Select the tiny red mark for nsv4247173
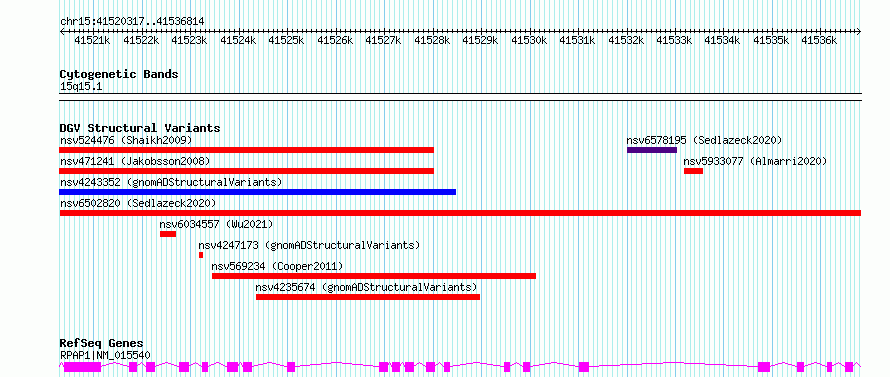This screenshot has height=377, width=890. tap(201, 255)
